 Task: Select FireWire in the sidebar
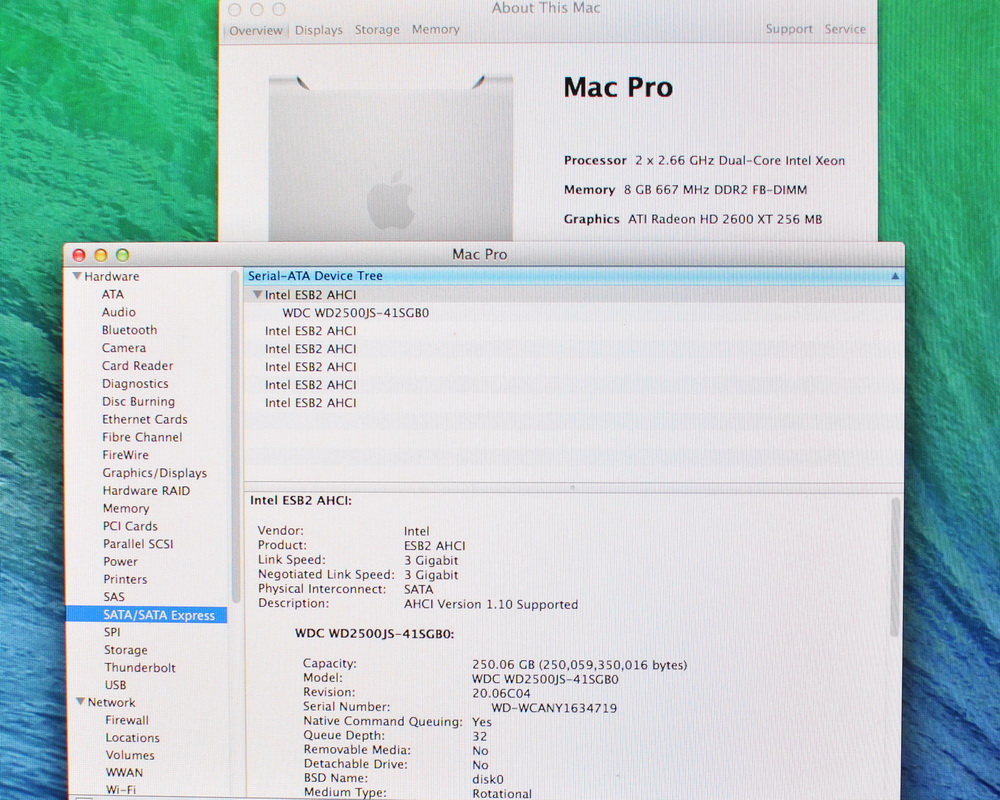(x=126, y=455)
